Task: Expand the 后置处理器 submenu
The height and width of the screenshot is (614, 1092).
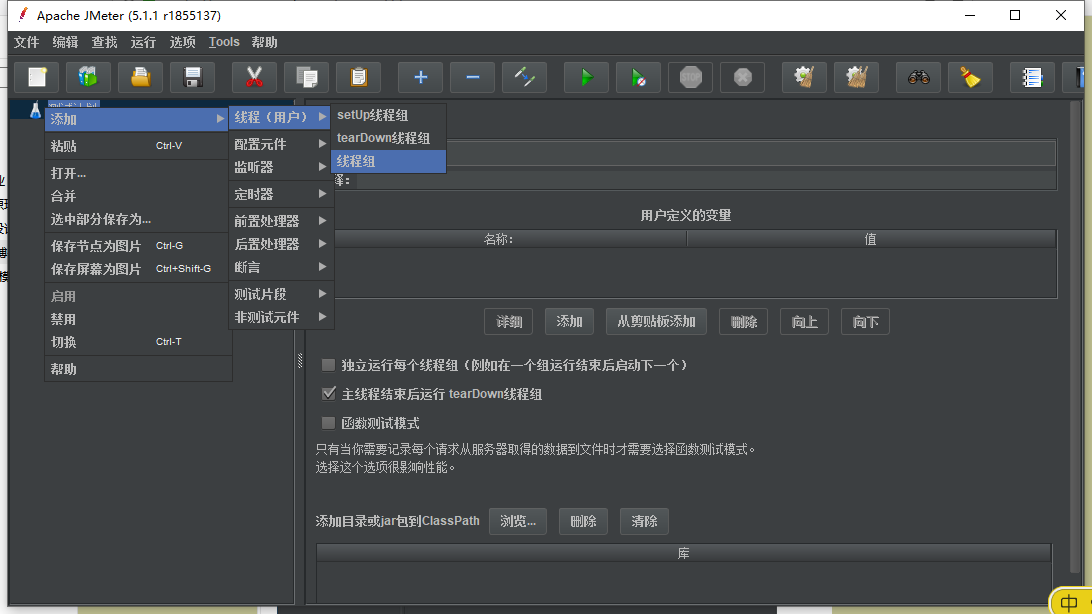Action: pyautogui.click(x=280, y=244)
